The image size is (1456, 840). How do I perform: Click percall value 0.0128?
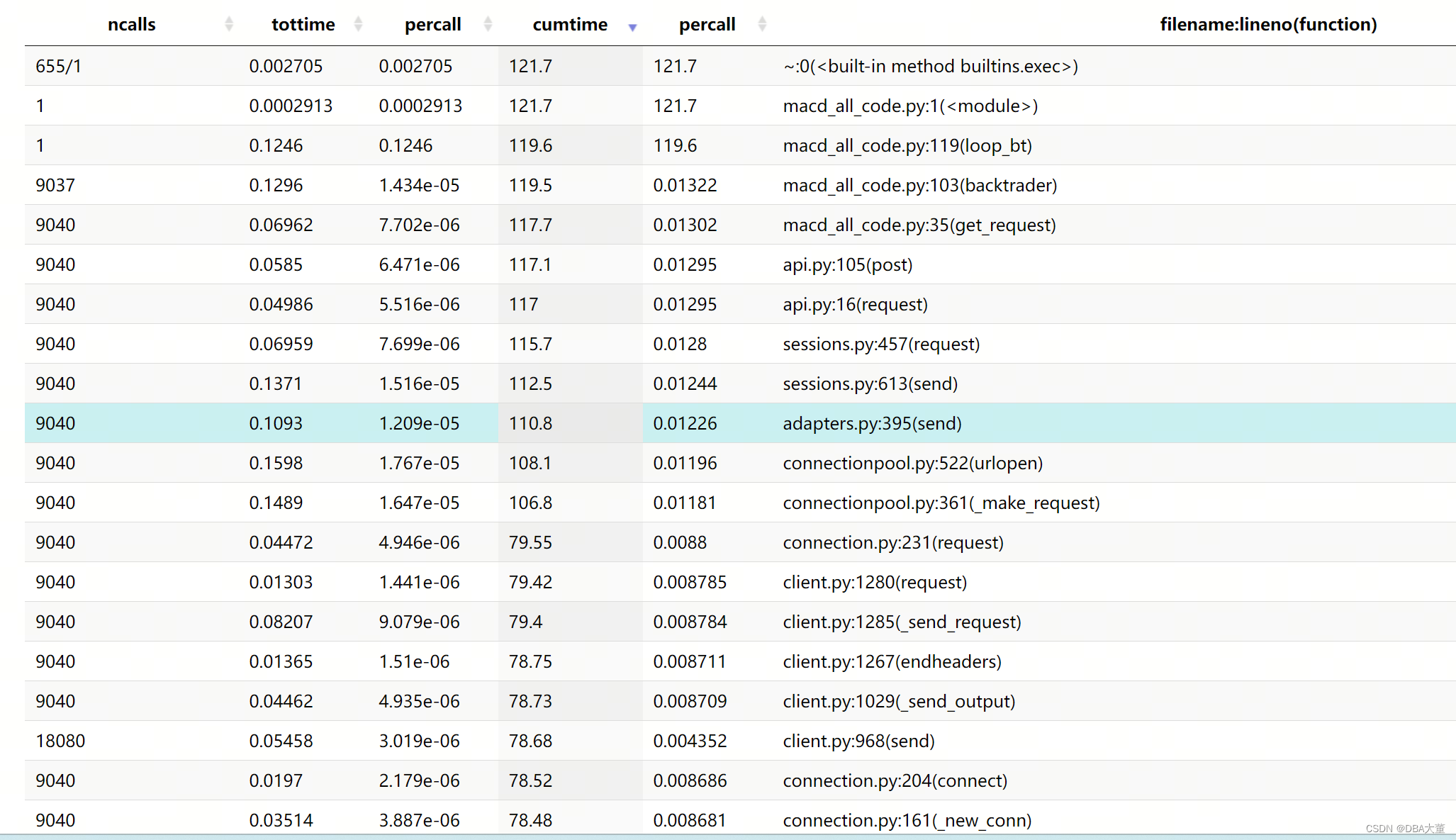click(680, 344)
